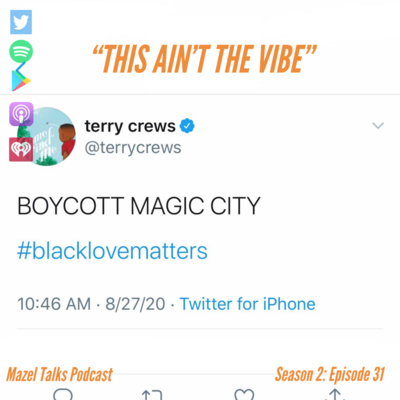Click the iHeartRadio red icon
The image size is (400, 400).
point(21,149)
